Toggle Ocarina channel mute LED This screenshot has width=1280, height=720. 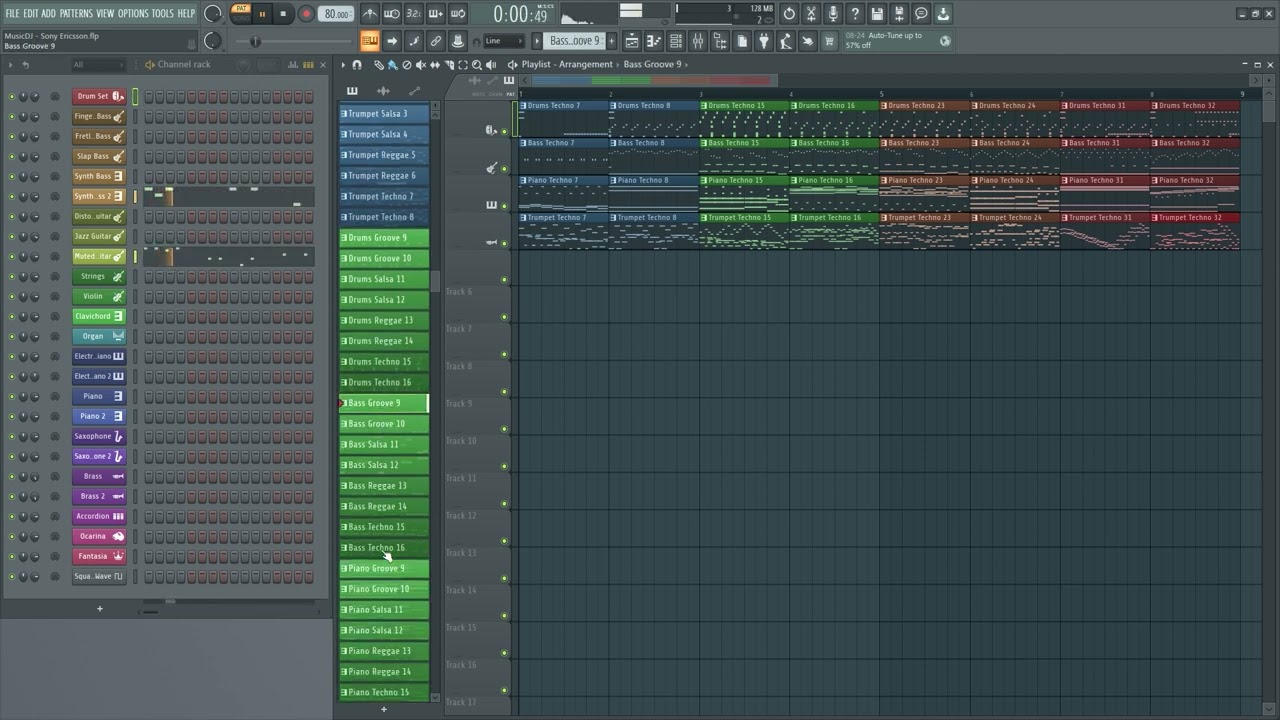[12, 537]
